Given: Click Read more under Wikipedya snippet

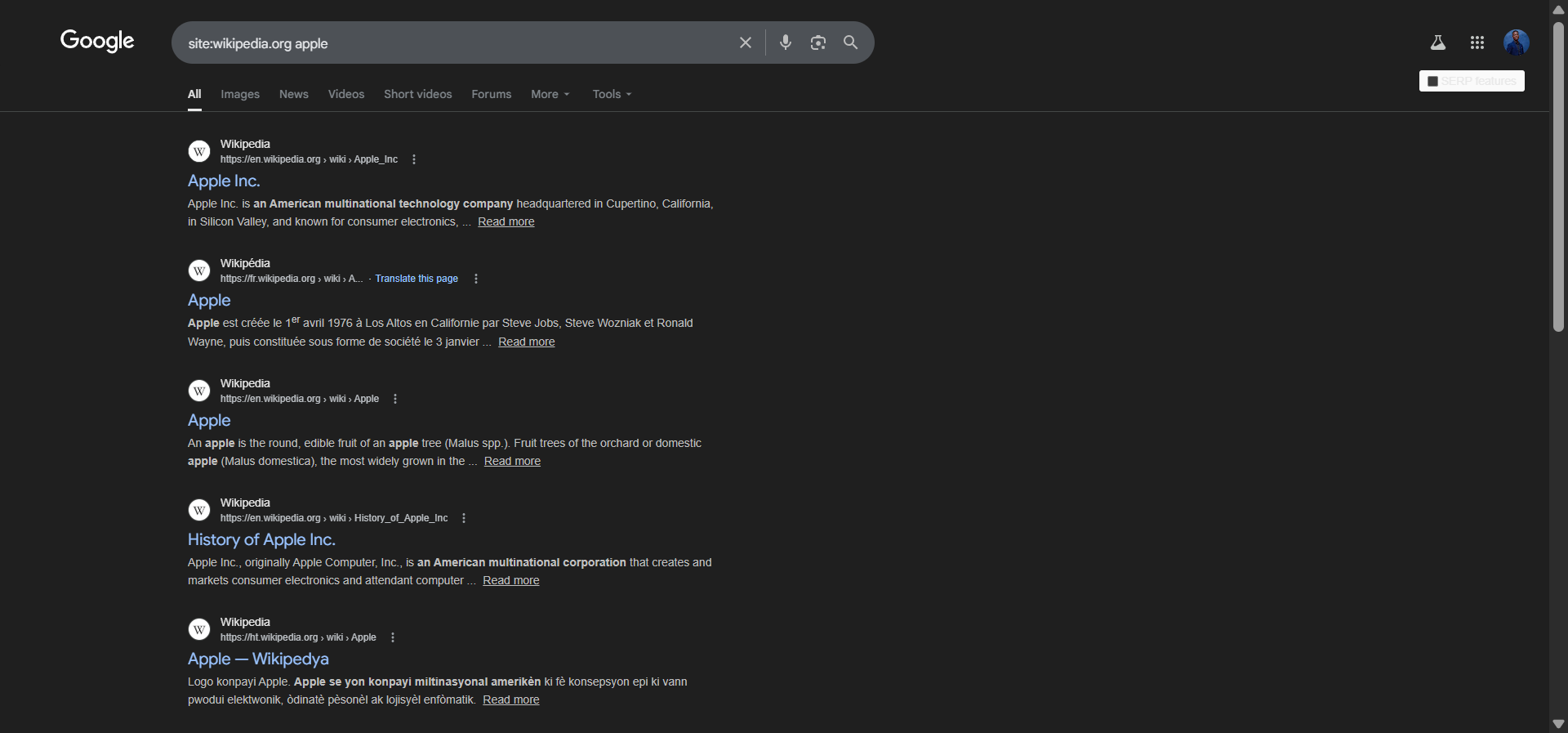Looking at the screenshot, I should point(511,699).
